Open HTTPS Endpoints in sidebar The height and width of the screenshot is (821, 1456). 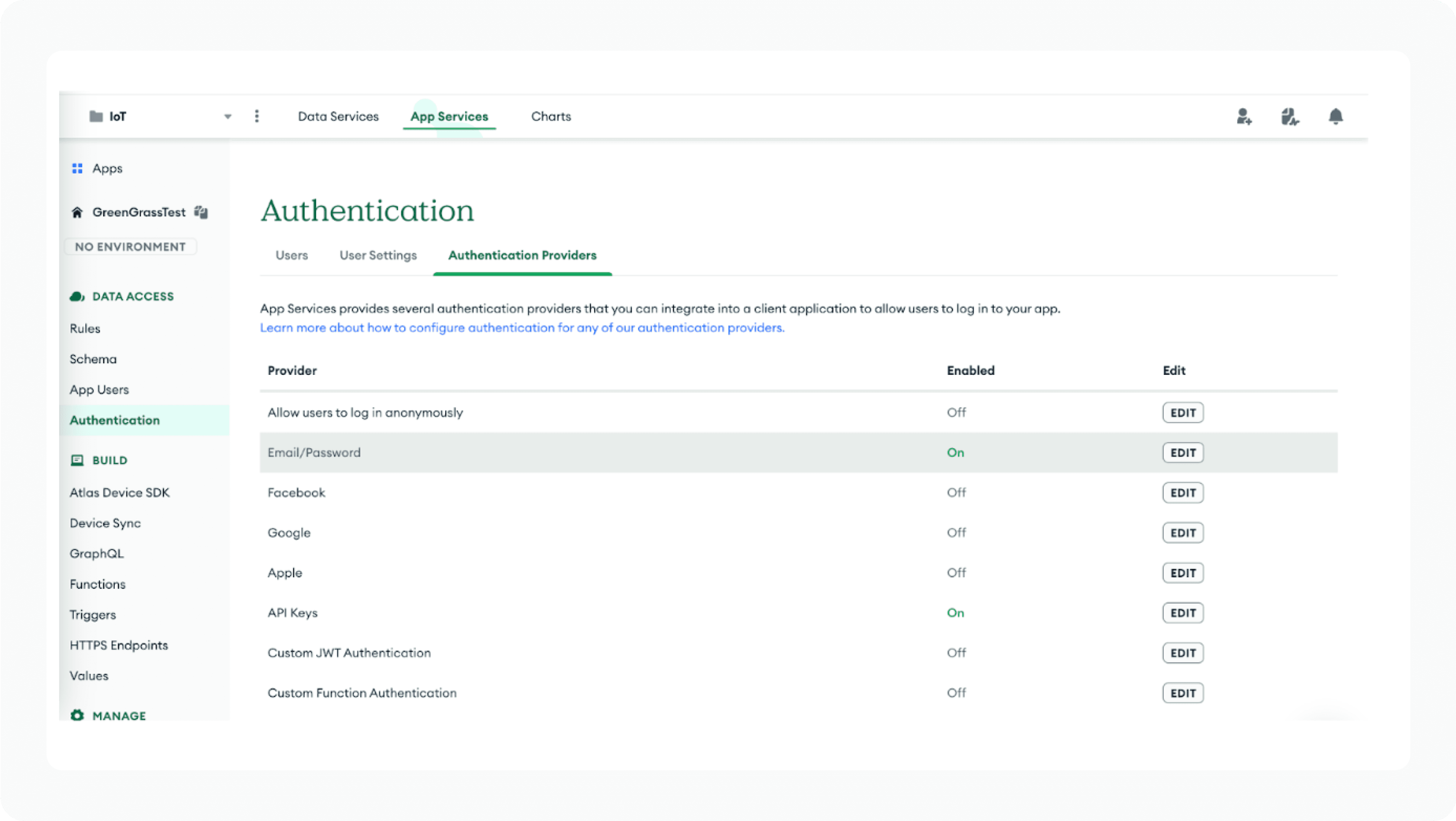[x=119, y=645]
